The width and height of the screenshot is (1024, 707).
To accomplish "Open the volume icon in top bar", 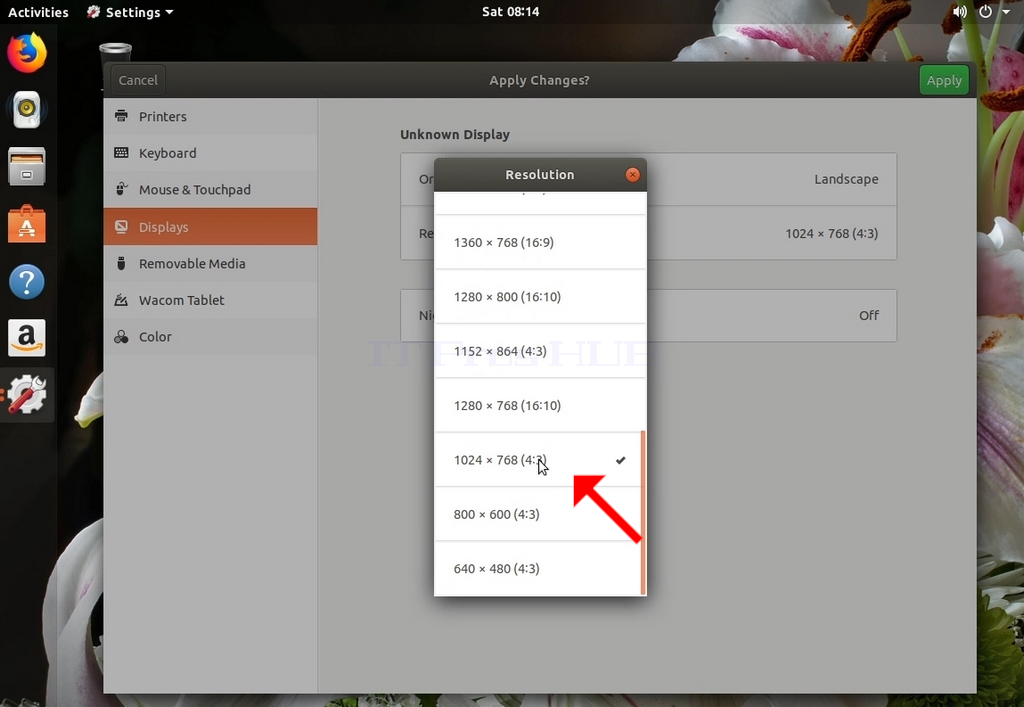I will click(x=959, y=12).
